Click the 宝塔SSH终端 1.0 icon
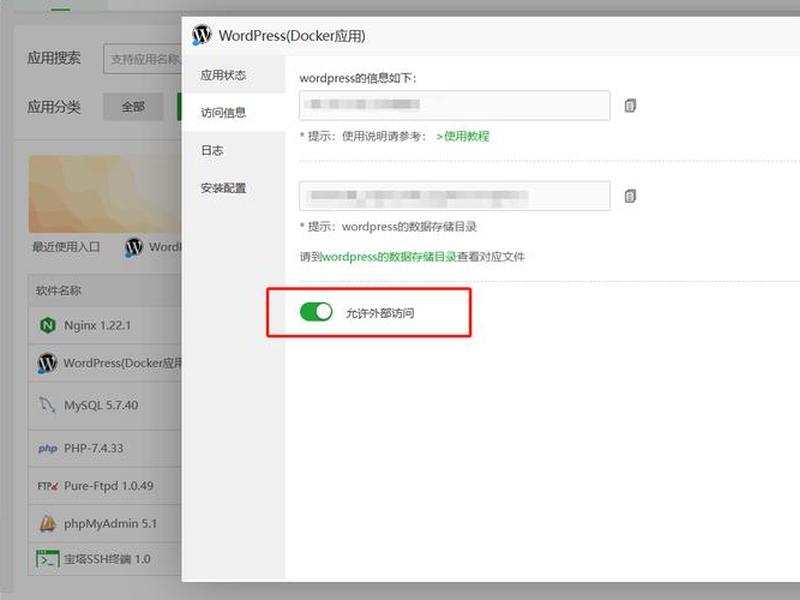Viewport: 800px width, 600px height. coord(47,559)
